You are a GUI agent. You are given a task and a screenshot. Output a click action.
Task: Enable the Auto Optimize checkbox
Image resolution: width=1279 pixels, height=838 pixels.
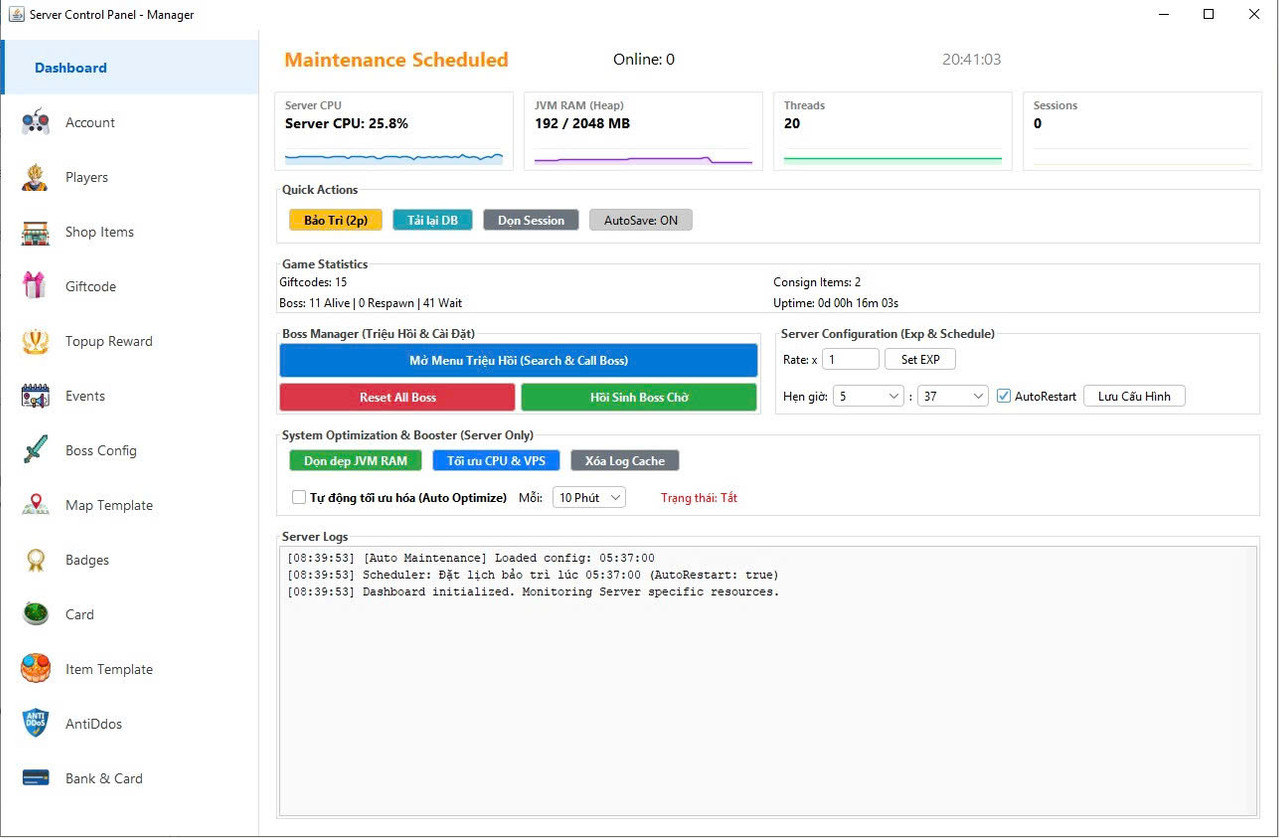click(x=298, y=497)
